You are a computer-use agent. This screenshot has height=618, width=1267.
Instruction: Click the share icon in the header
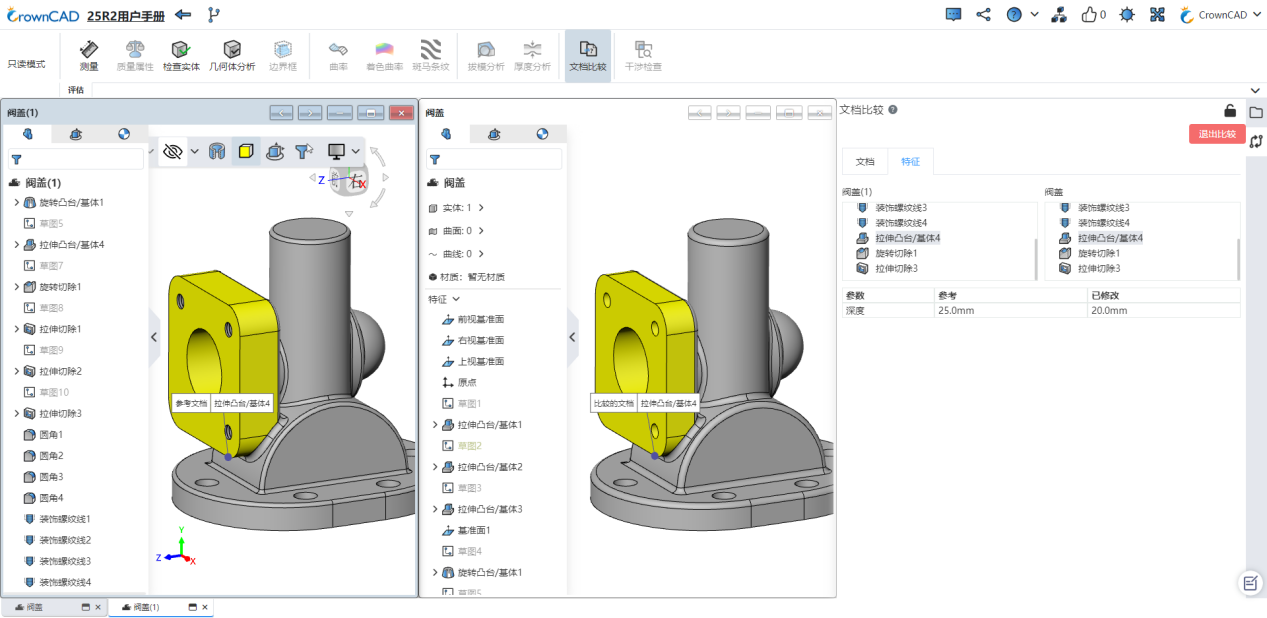tap(984, 15)
